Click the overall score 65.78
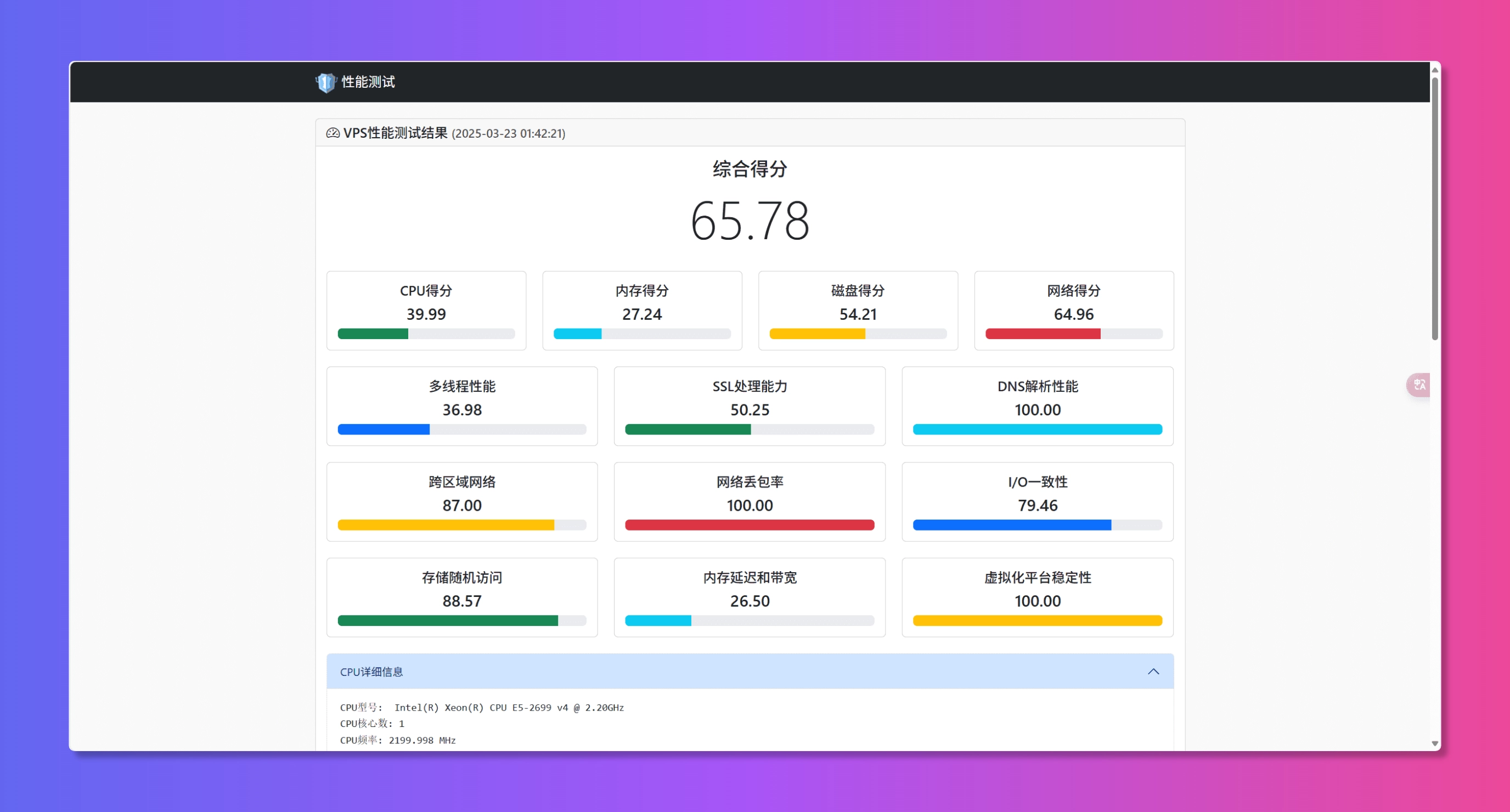The image size is (1510, 812). click(x=750, y=221)
